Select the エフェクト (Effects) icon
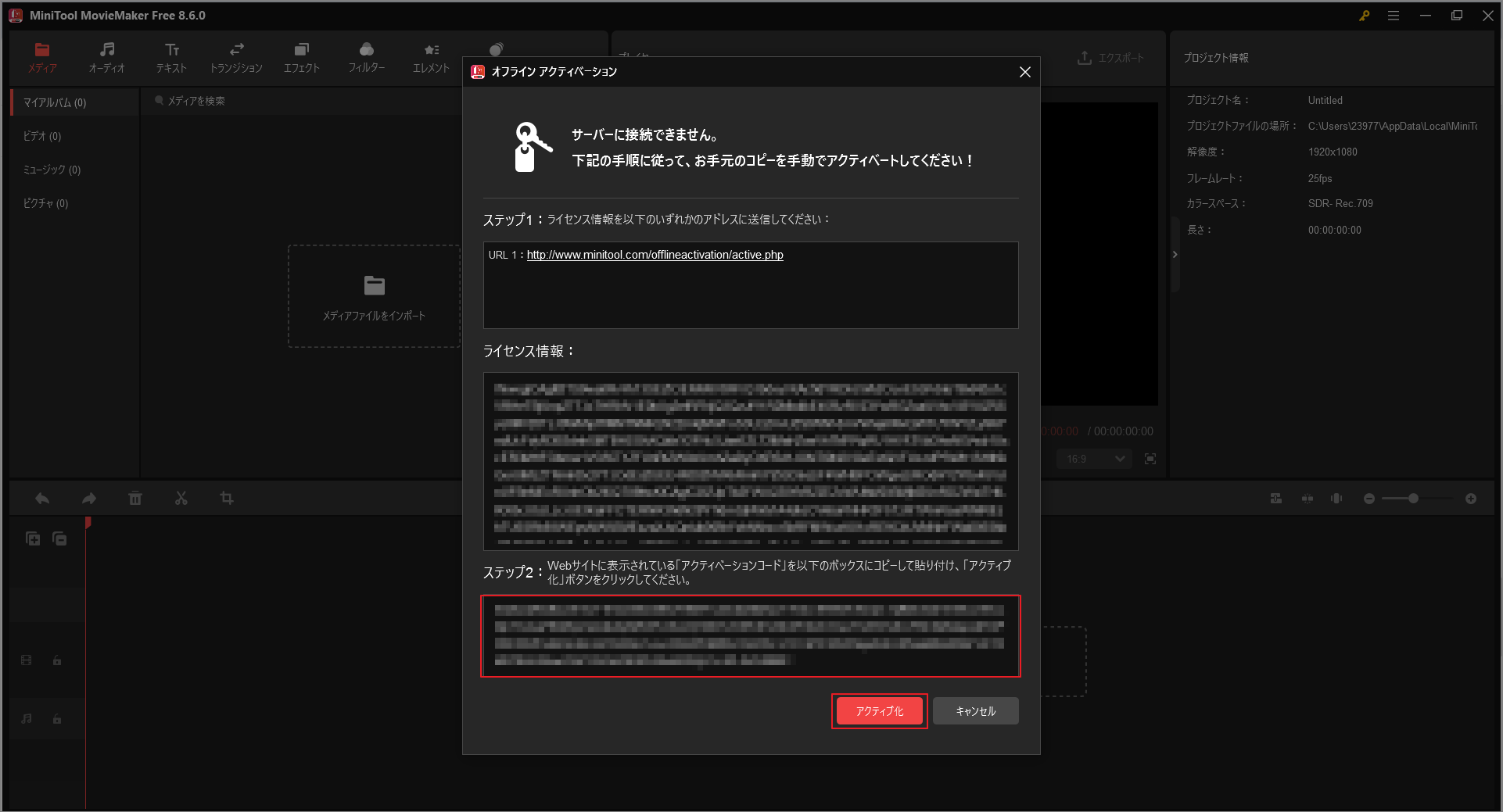The width and height of the screenshot is (1503, 812). coord(302,56)
